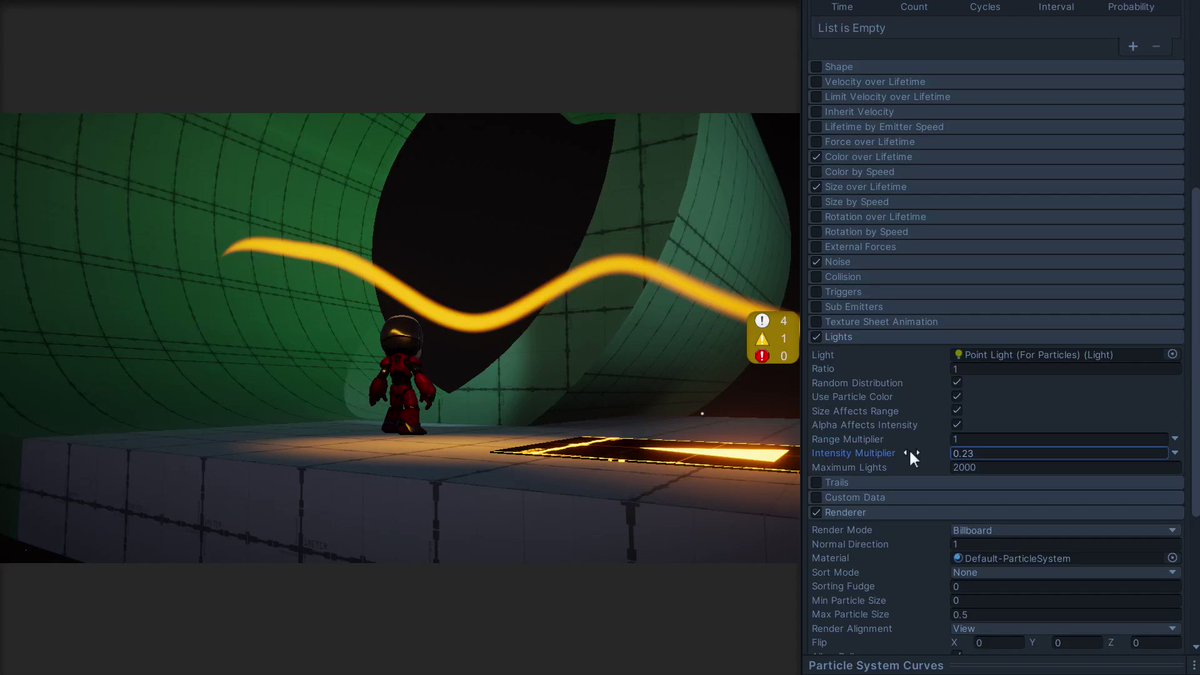Click the red error icon in the scene overlay

(761, 355)
